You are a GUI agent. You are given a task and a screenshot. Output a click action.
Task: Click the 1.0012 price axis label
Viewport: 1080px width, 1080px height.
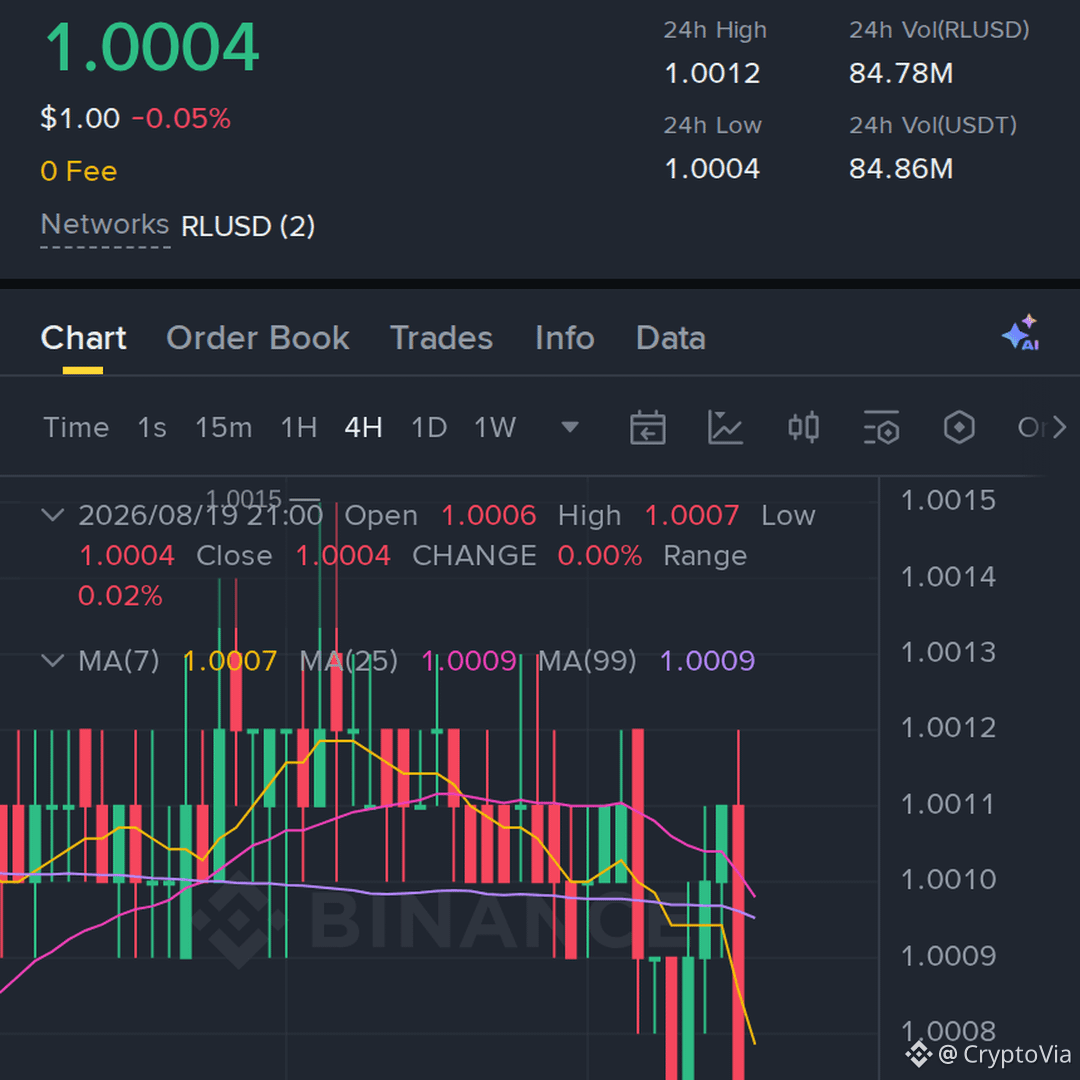(948, 728)
